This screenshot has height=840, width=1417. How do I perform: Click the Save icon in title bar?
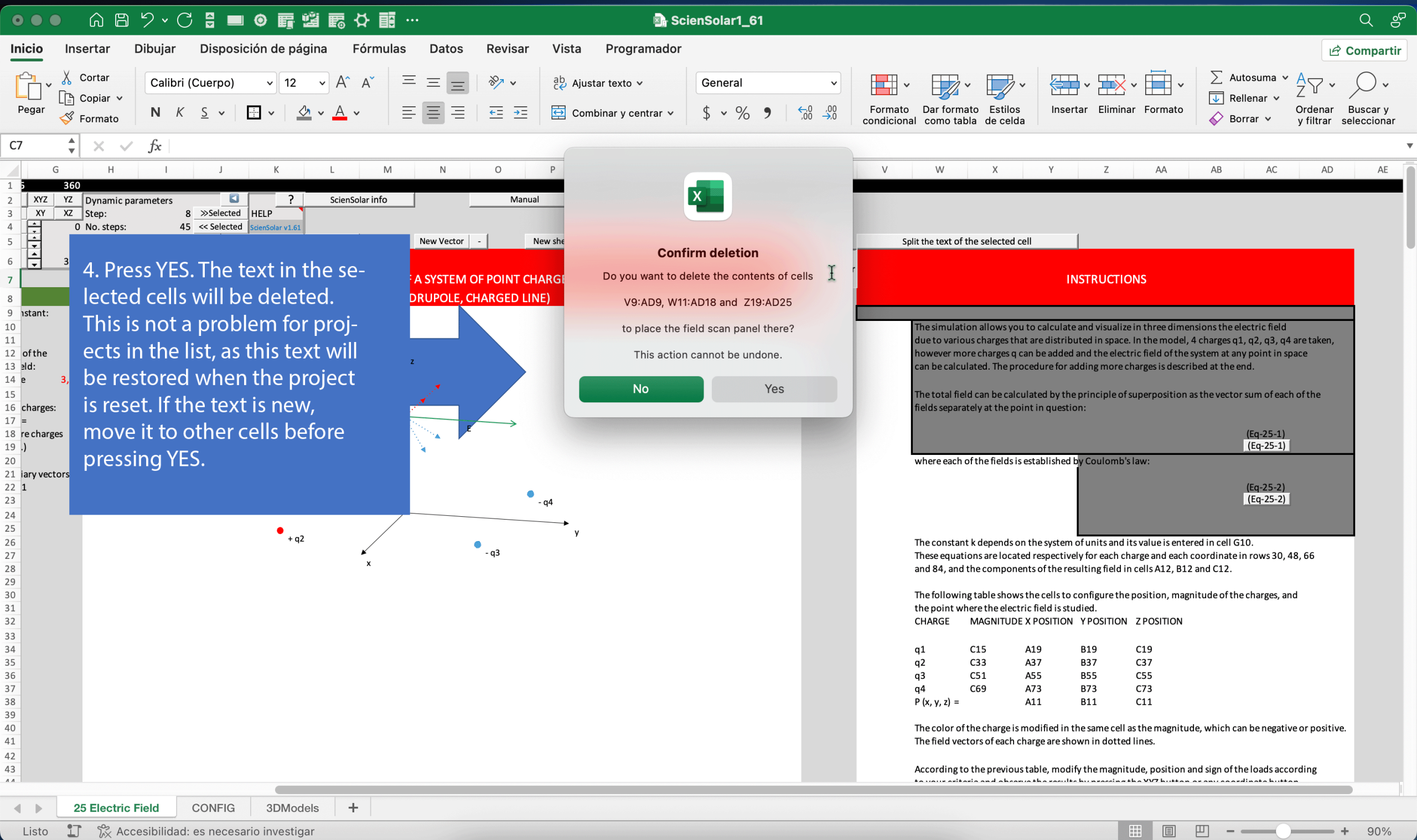121,20
